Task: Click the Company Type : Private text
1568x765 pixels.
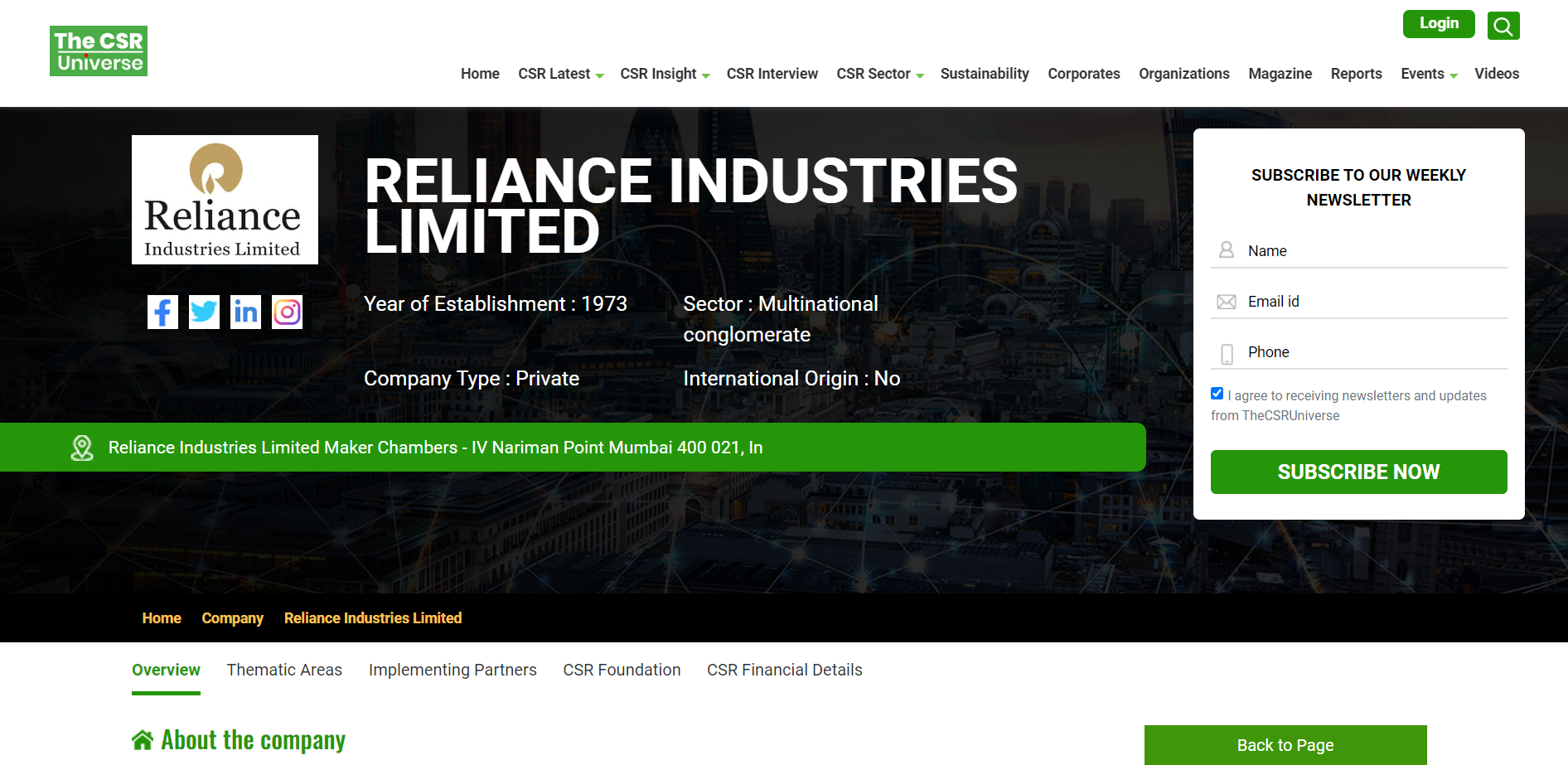Action: click(472, 379)
